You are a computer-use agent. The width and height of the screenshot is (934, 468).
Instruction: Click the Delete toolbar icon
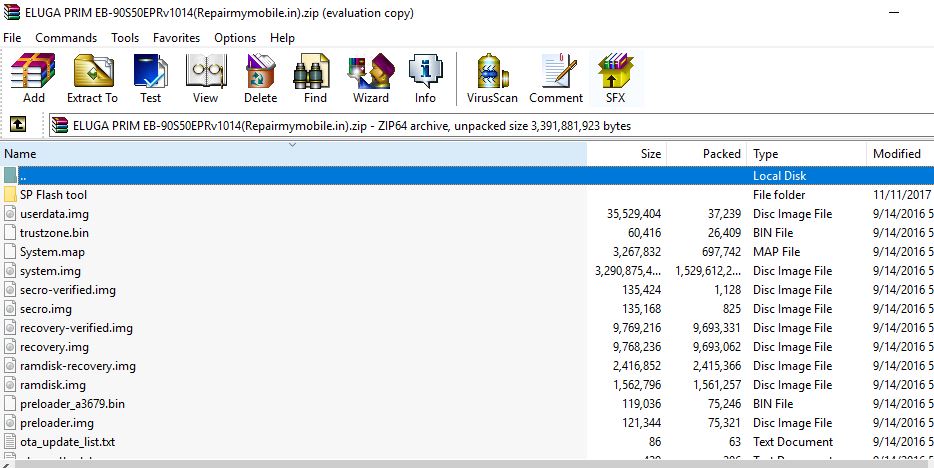click(x=260, y=71)
